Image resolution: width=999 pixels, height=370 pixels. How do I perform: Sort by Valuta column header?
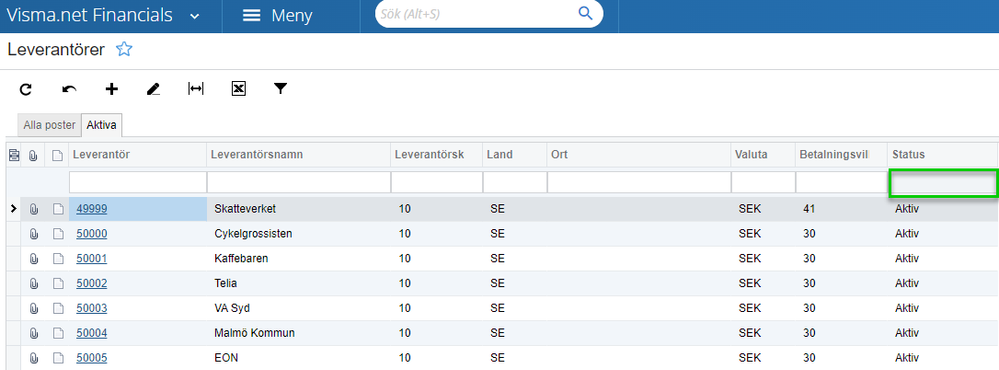click(x=763, y=155)
